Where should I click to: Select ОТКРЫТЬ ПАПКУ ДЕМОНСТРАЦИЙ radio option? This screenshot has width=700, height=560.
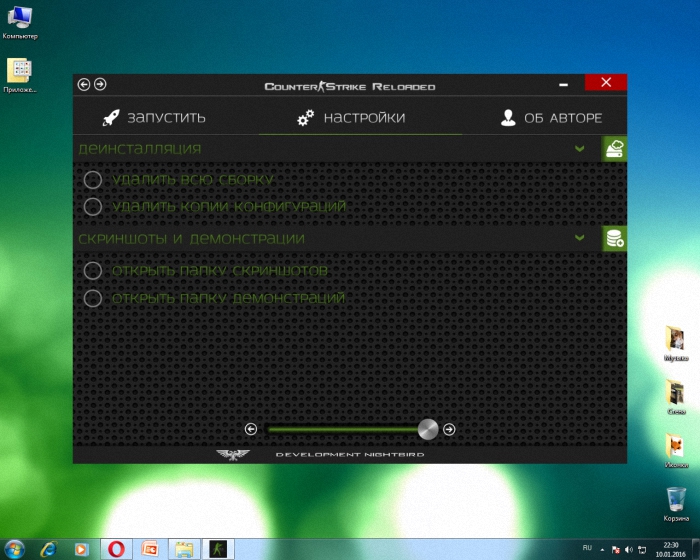pyautogui.click(x=93, y=298)
